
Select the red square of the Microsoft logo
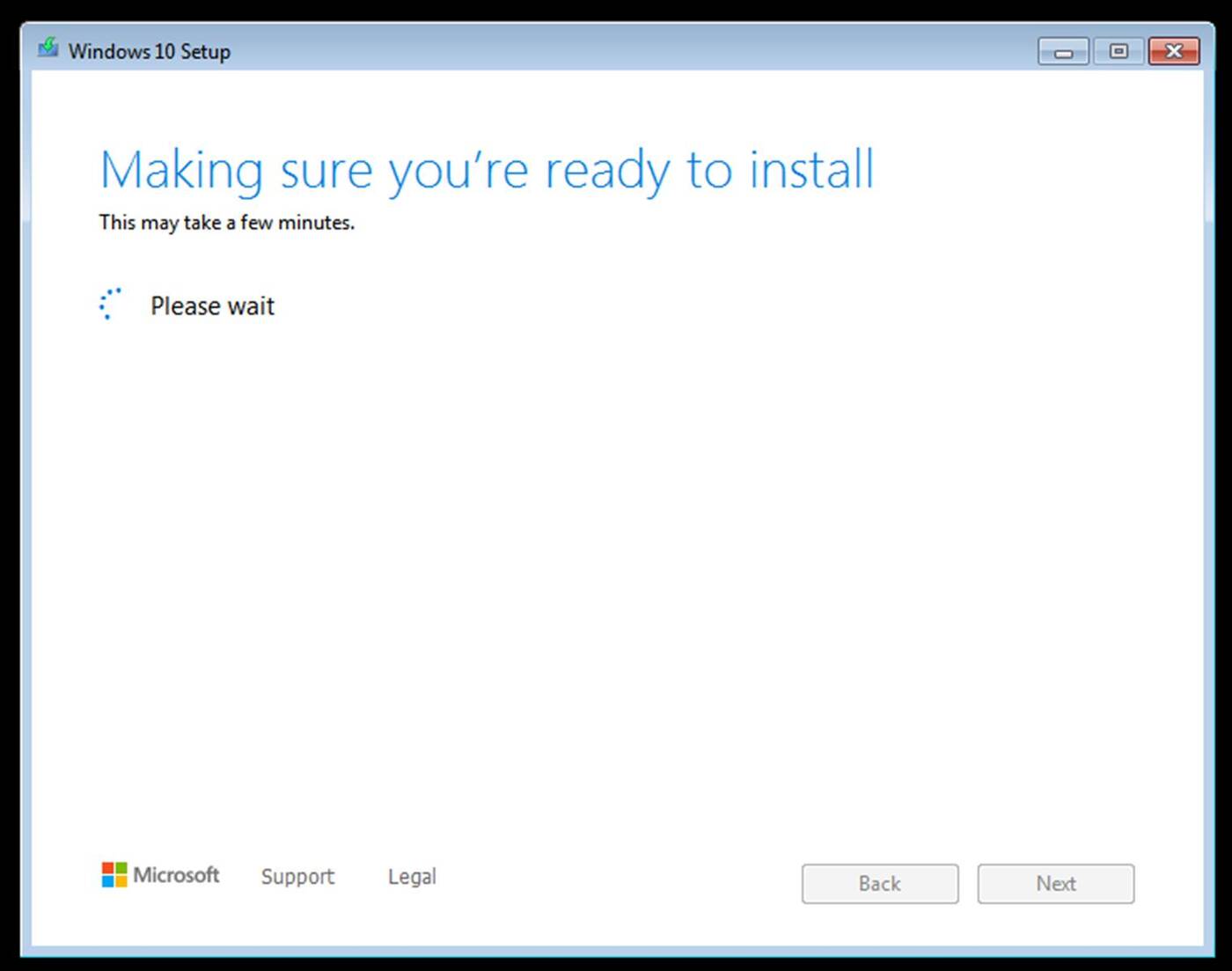(108, 869)
